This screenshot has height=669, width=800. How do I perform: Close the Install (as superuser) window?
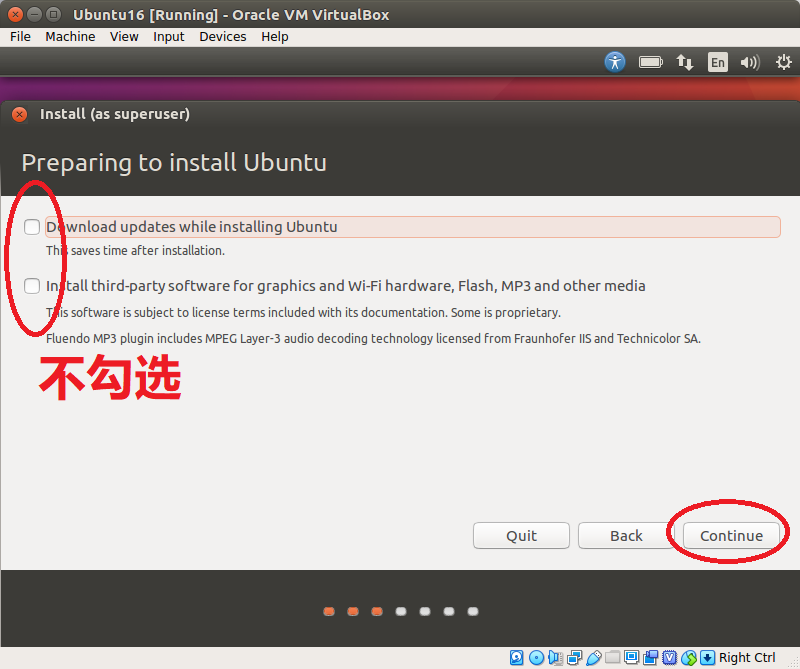pos(19,114)
